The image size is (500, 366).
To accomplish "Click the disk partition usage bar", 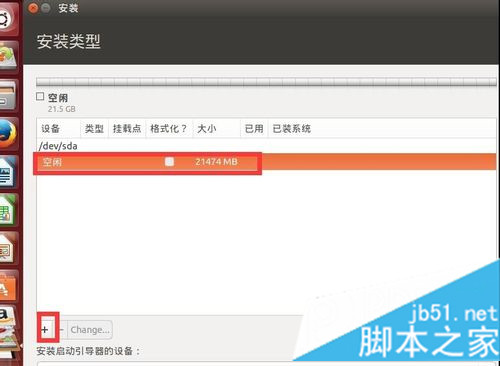I will click(x=266, y=82).
